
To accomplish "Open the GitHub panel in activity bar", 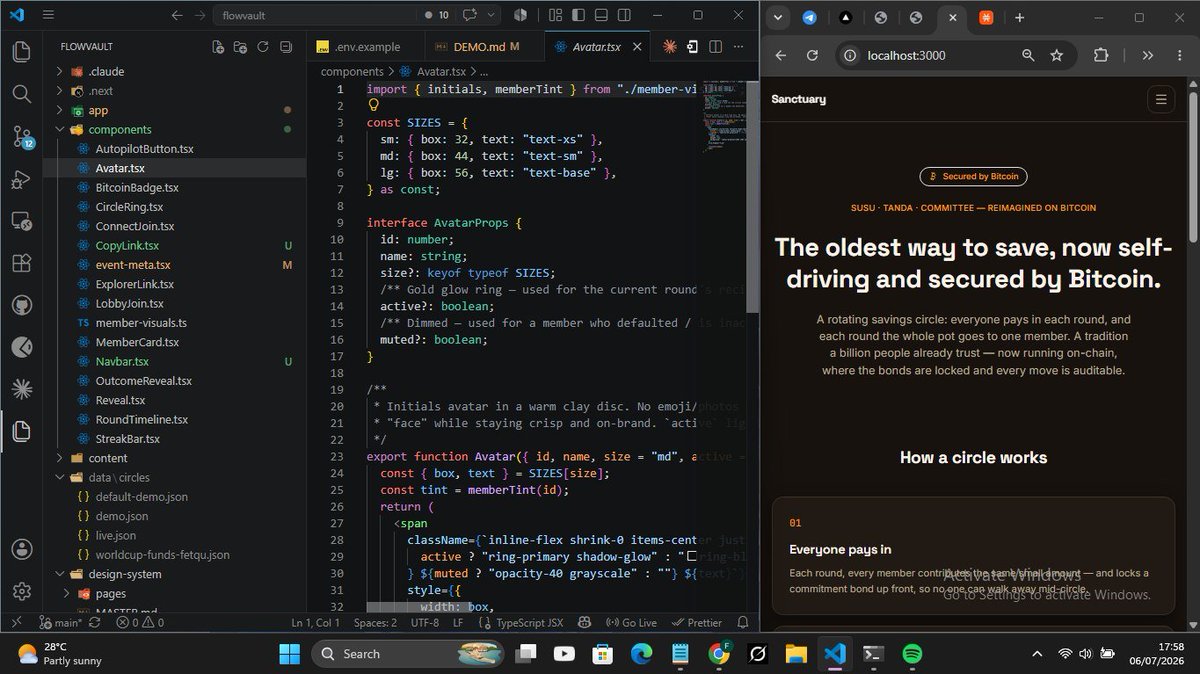I will pos(21,305).
